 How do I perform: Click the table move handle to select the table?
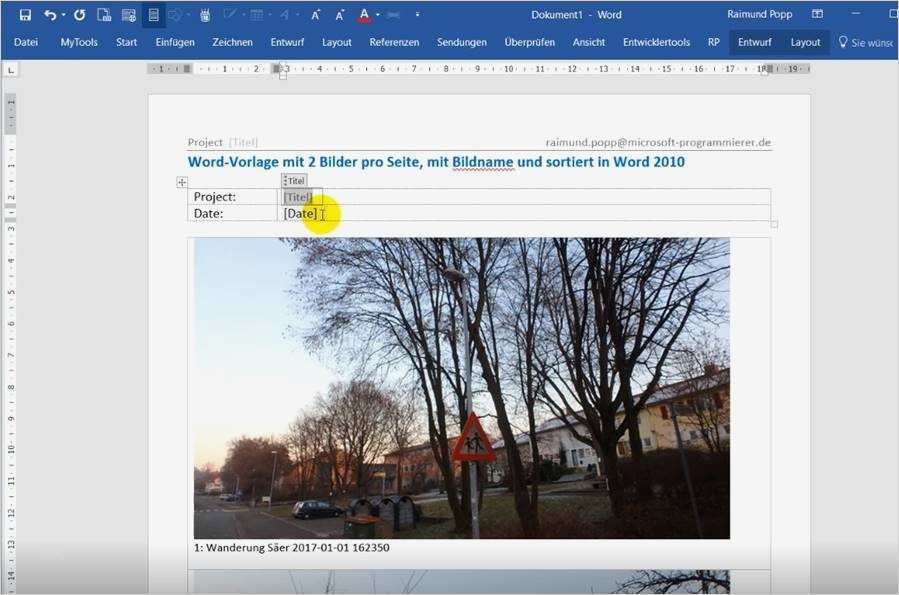pyautogui.click(x=181, y=182)
